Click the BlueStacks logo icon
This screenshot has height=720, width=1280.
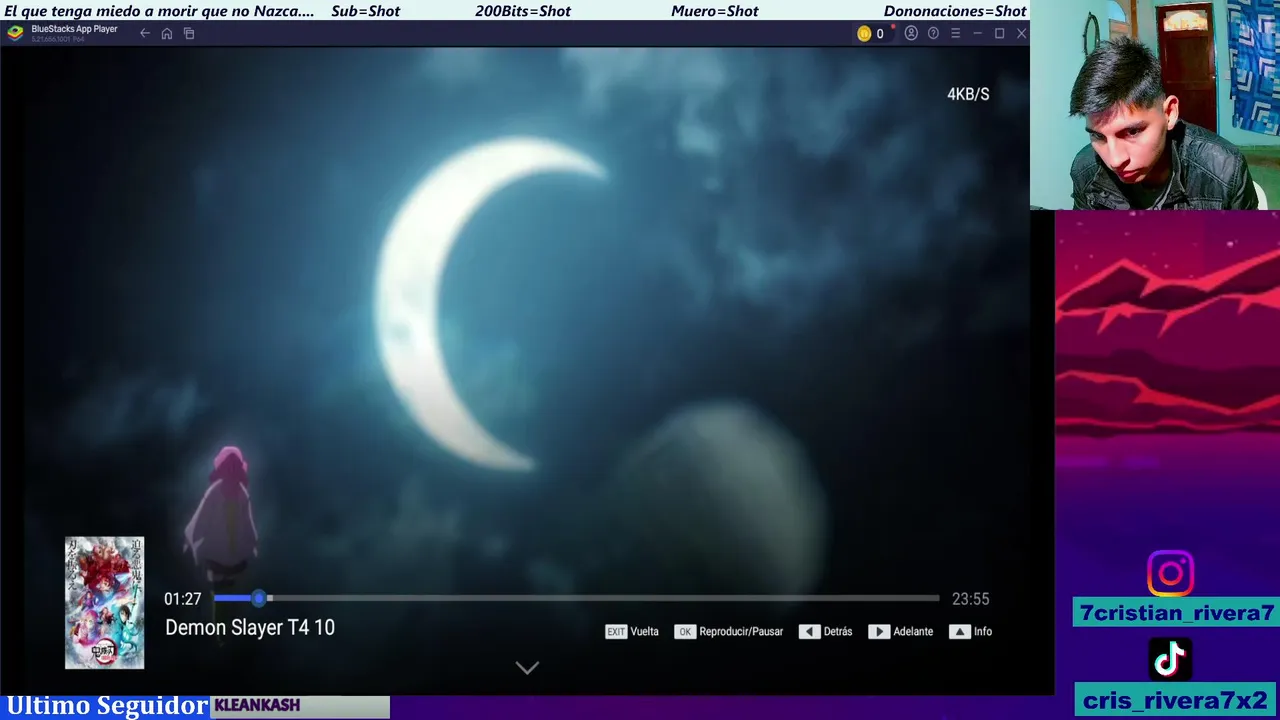point(15,33)
